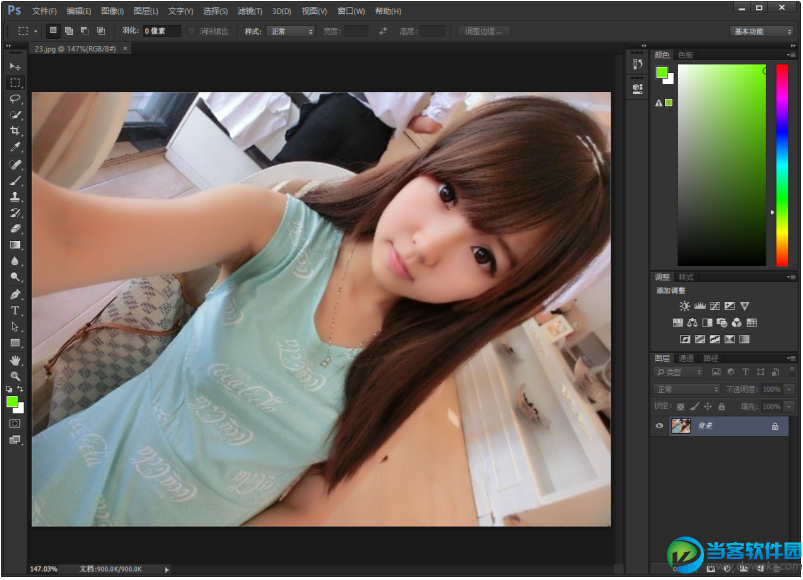Click the vertical hue spectrum slider
The image size is (803, 580).
click(x=781, y=165)
